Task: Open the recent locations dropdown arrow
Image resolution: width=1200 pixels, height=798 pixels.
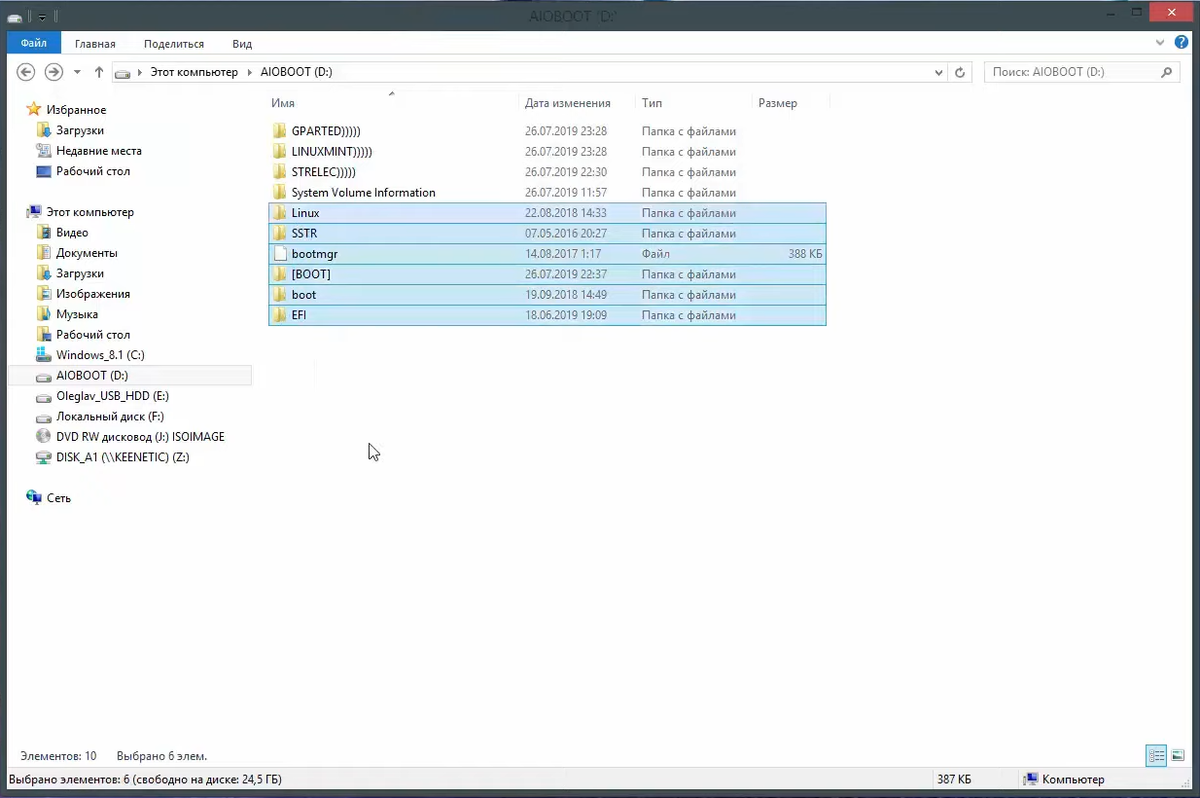Action: 78,73
